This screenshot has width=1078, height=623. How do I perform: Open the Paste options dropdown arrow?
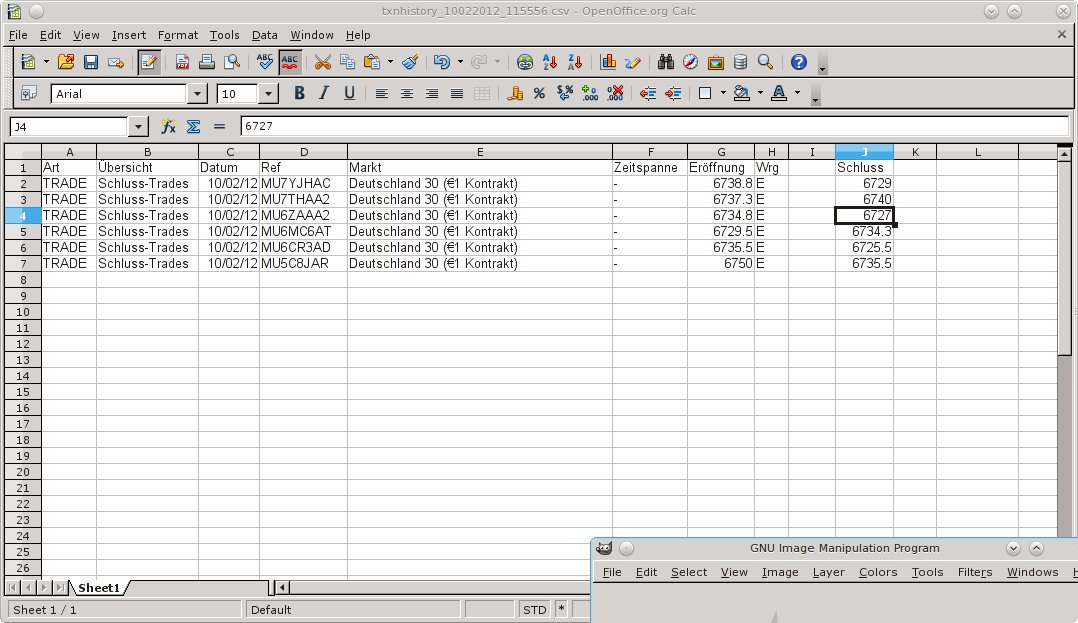pos(390,62)
